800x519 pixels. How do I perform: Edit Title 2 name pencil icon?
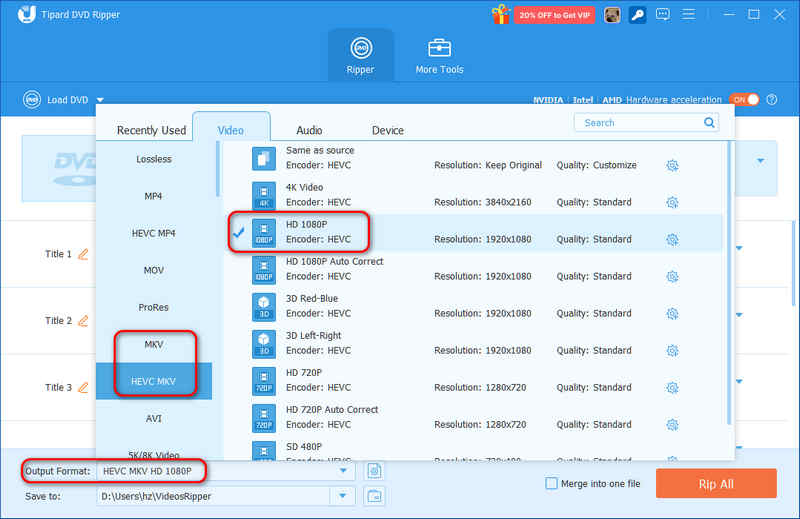(83, 320)
